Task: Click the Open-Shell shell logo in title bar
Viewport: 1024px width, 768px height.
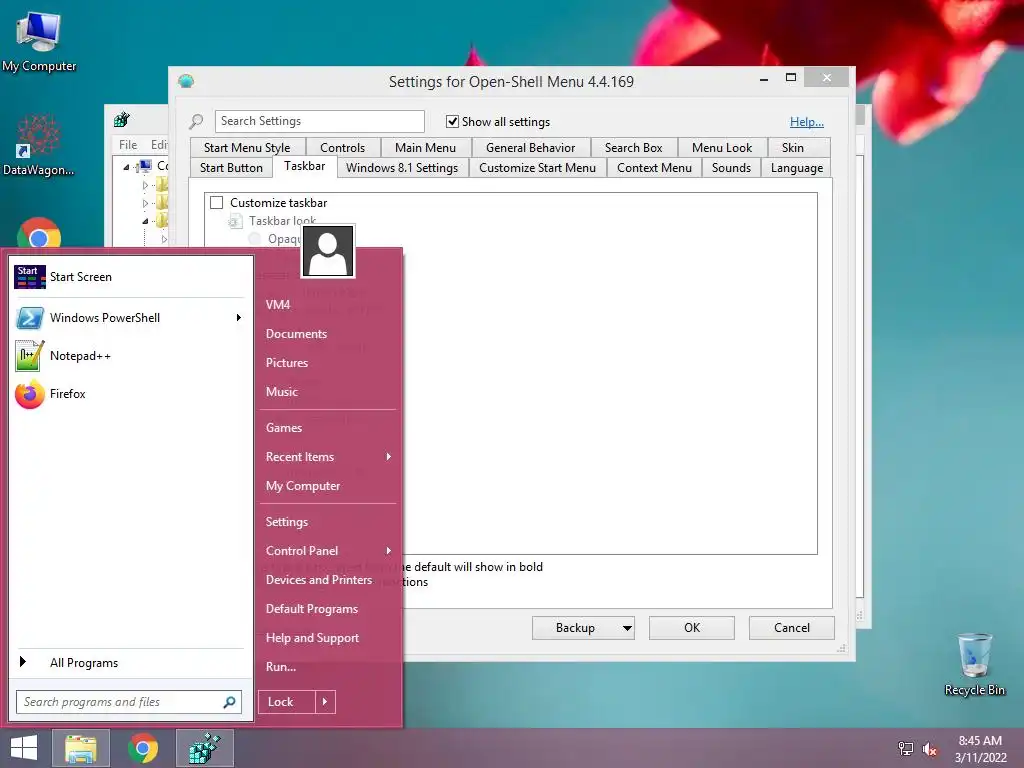Action: pyautogui.click(x=186, y=81)
